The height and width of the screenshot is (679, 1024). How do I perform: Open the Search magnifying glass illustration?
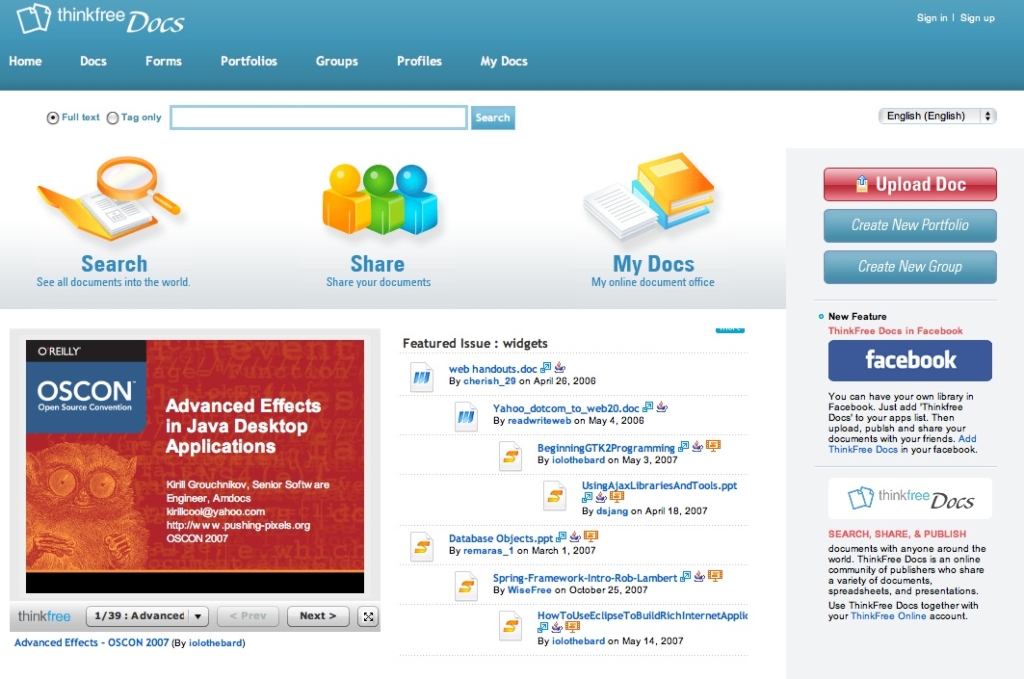coord(110,198)
